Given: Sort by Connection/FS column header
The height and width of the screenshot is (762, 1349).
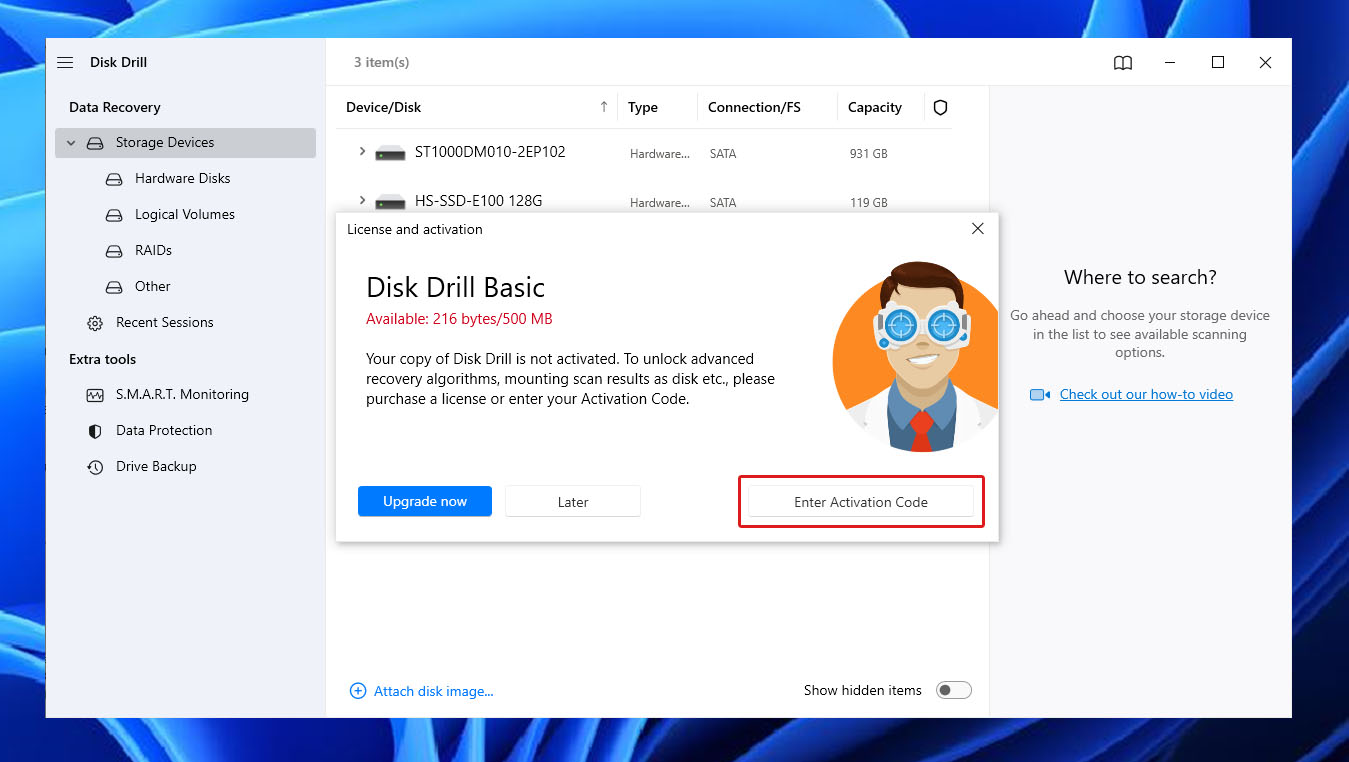Looking at the screenshot, I should pos(754,107).
